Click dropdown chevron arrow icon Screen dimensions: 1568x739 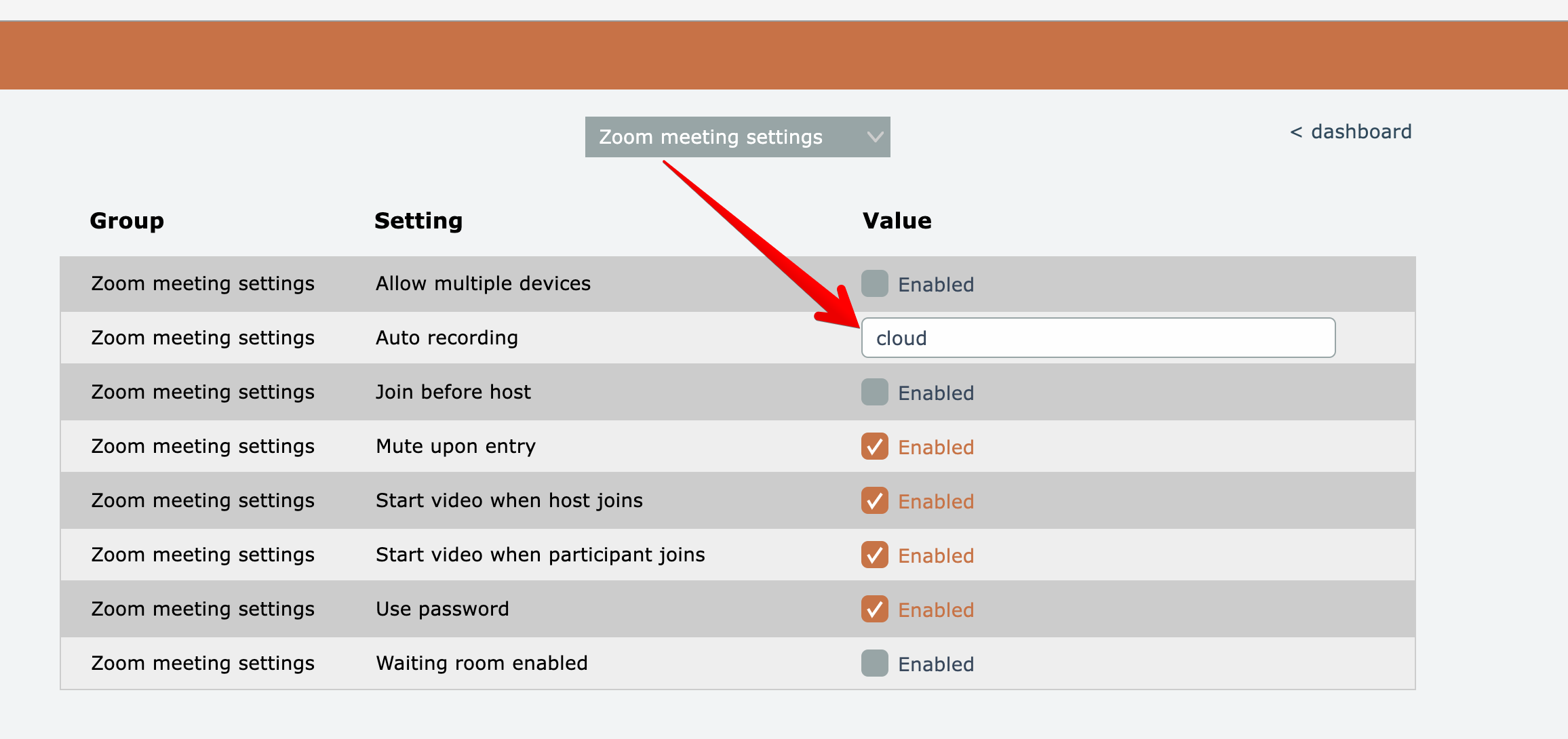point(875,137)
